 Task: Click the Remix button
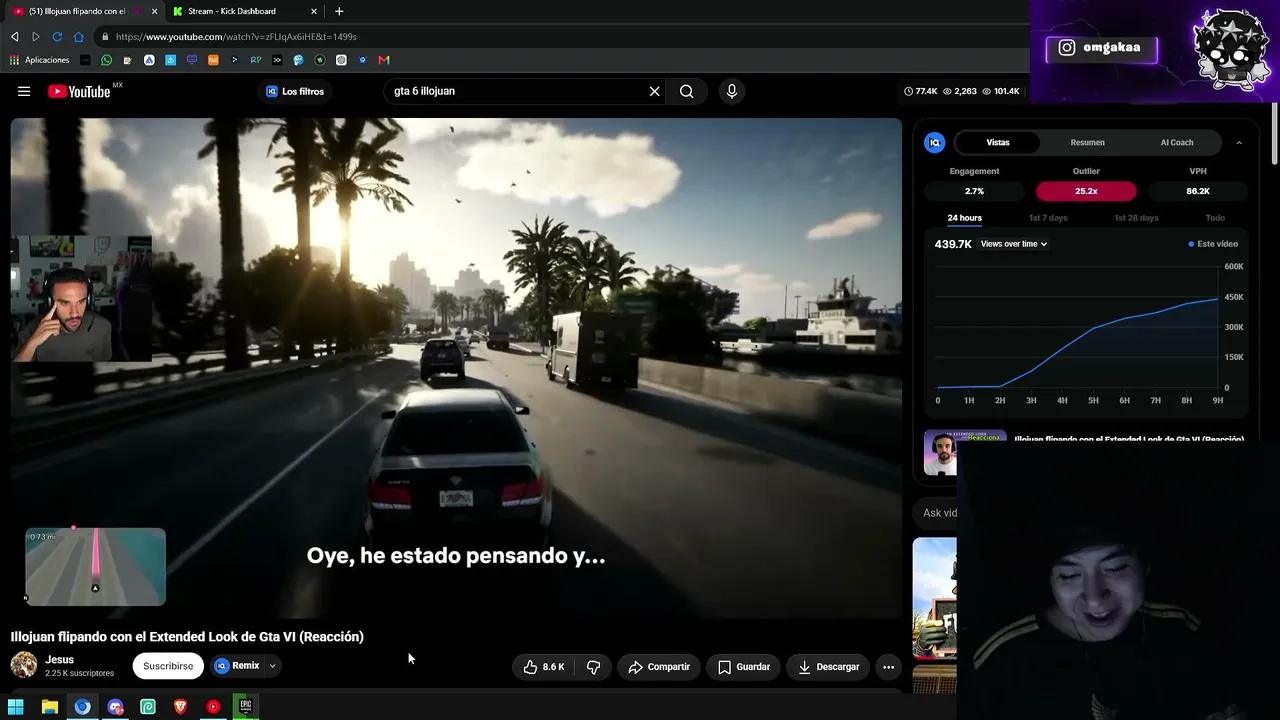tap(237, 666)
